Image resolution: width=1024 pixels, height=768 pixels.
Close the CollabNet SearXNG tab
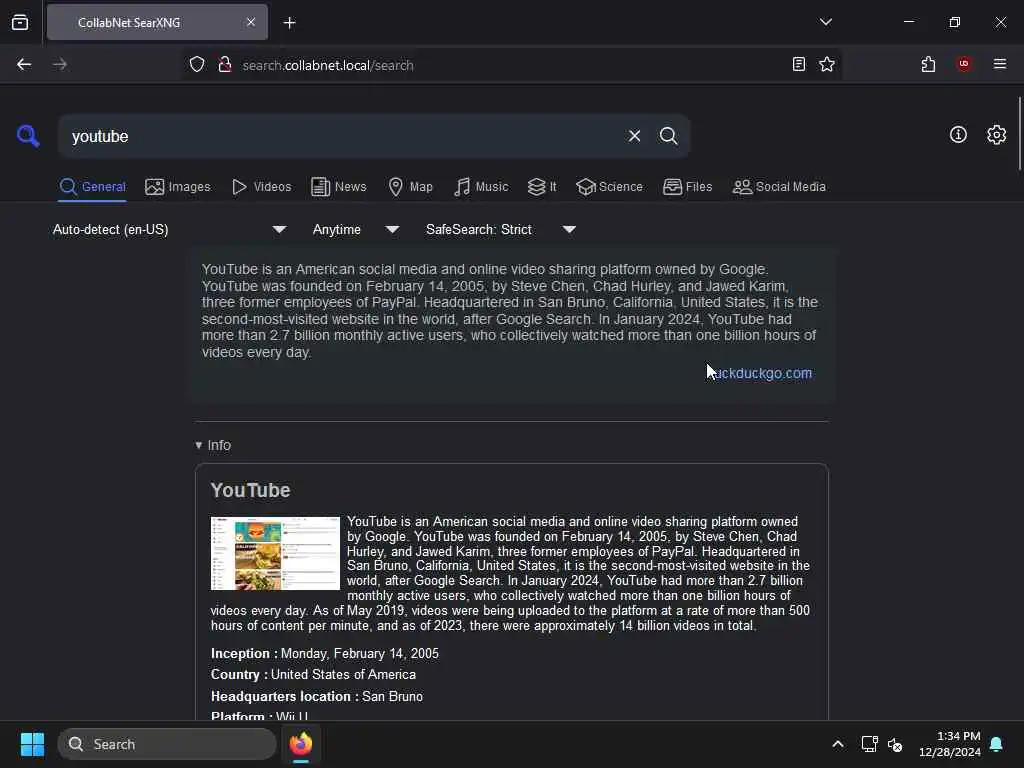point(251,22)
